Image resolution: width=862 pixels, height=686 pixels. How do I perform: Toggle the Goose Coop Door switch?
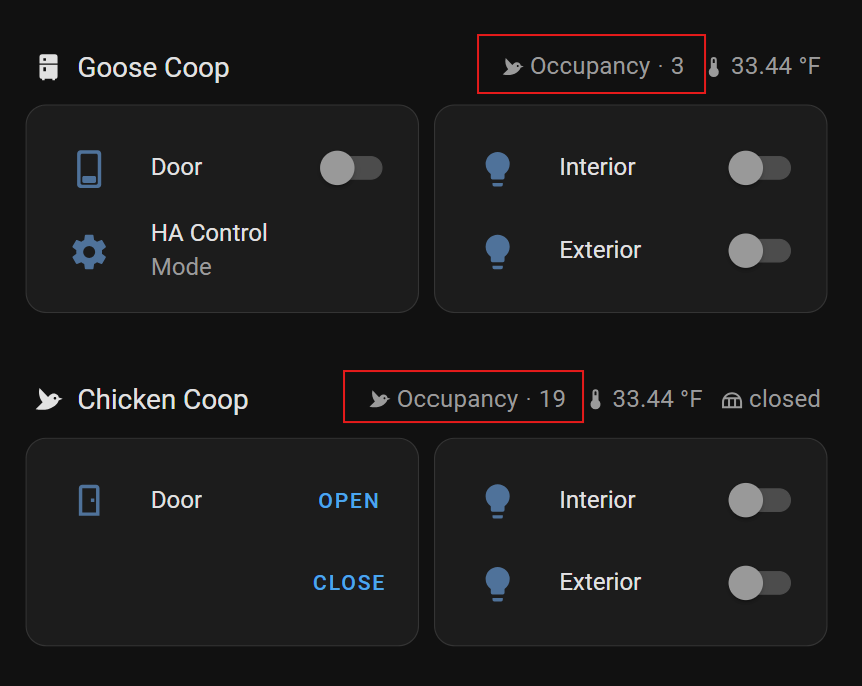[351, 168]
